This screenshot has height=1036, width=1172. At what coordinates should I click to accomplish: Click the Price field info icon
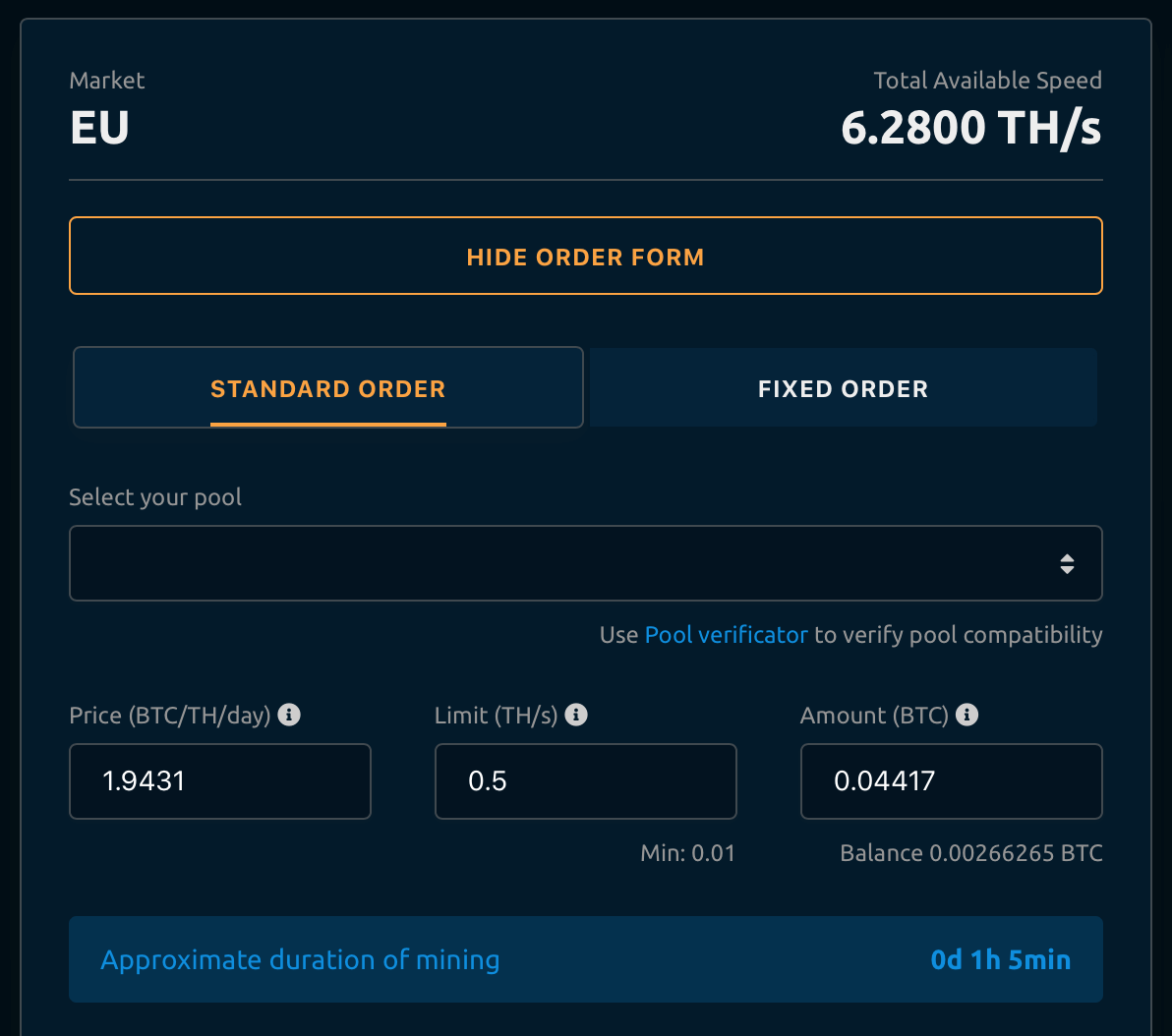(289, 716)
